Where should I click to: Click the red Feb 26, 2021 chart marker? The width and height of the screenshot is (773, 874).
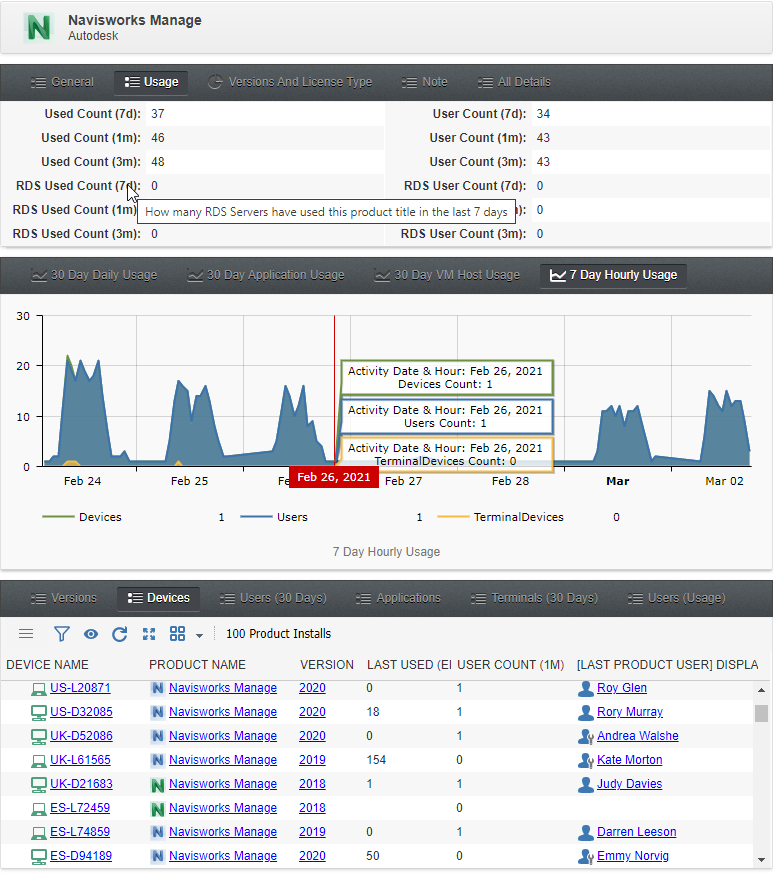pyautogui.click(x=334, y=477)
